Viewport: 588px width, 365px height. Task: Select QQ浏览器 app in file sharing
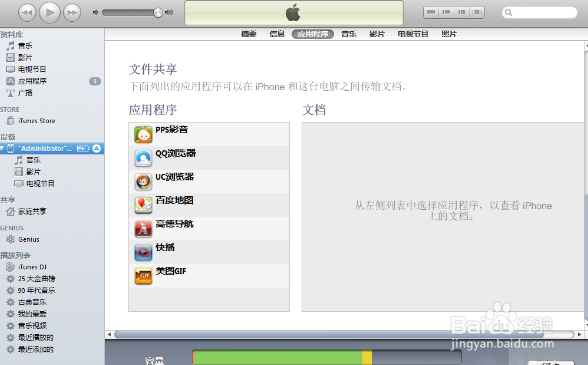tap(209, 158)
